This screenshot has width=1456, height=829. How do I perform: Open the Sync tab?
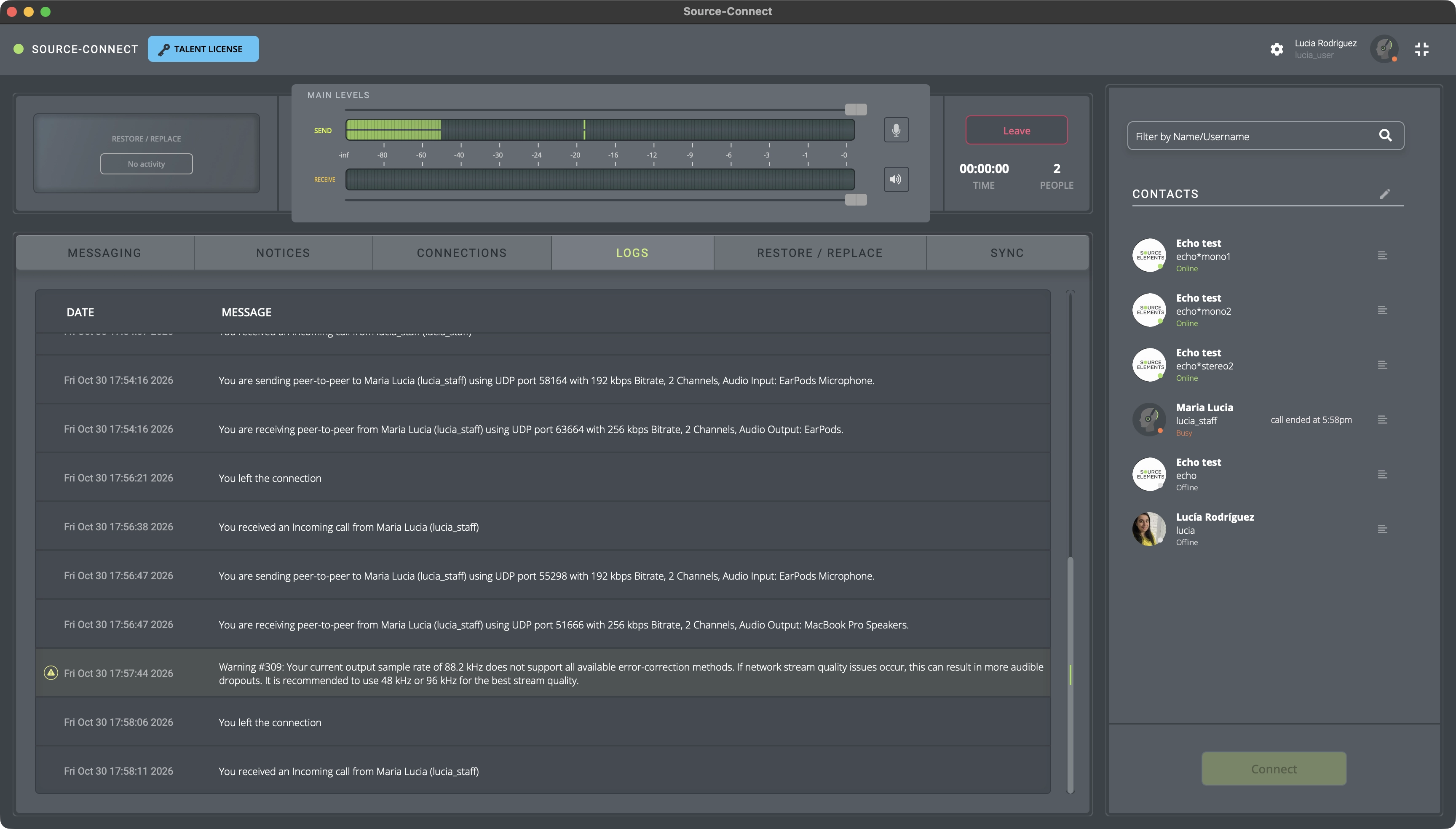pos(1007,253)
